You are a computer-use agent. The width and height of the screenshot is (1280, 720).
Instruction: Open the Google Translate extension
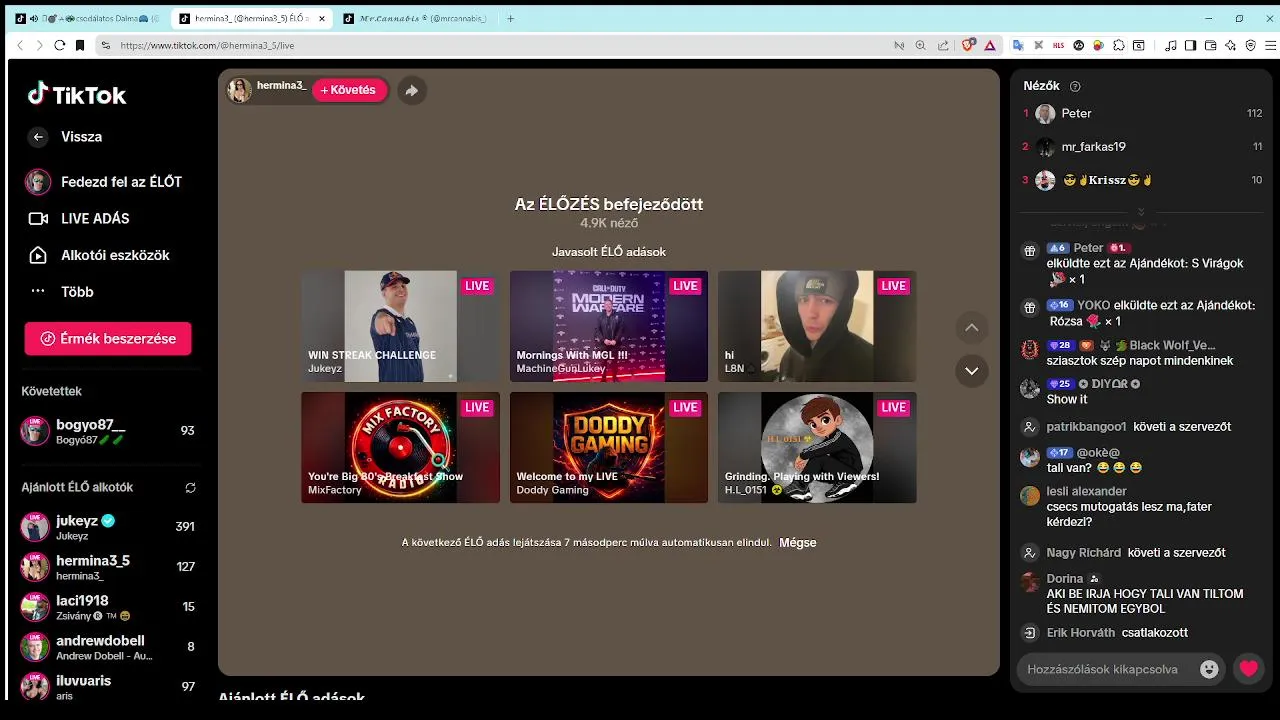(x=1018, y=45)
